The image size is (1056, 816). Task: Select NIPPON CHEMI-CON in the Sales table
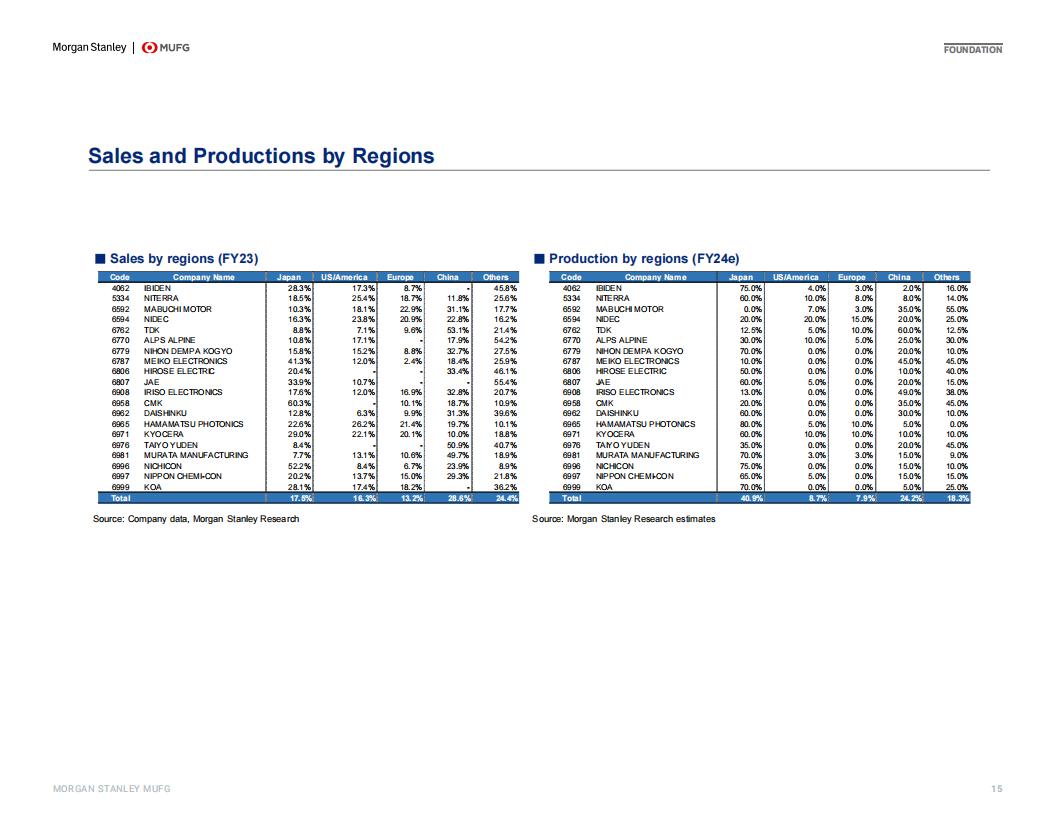[183, 476]
